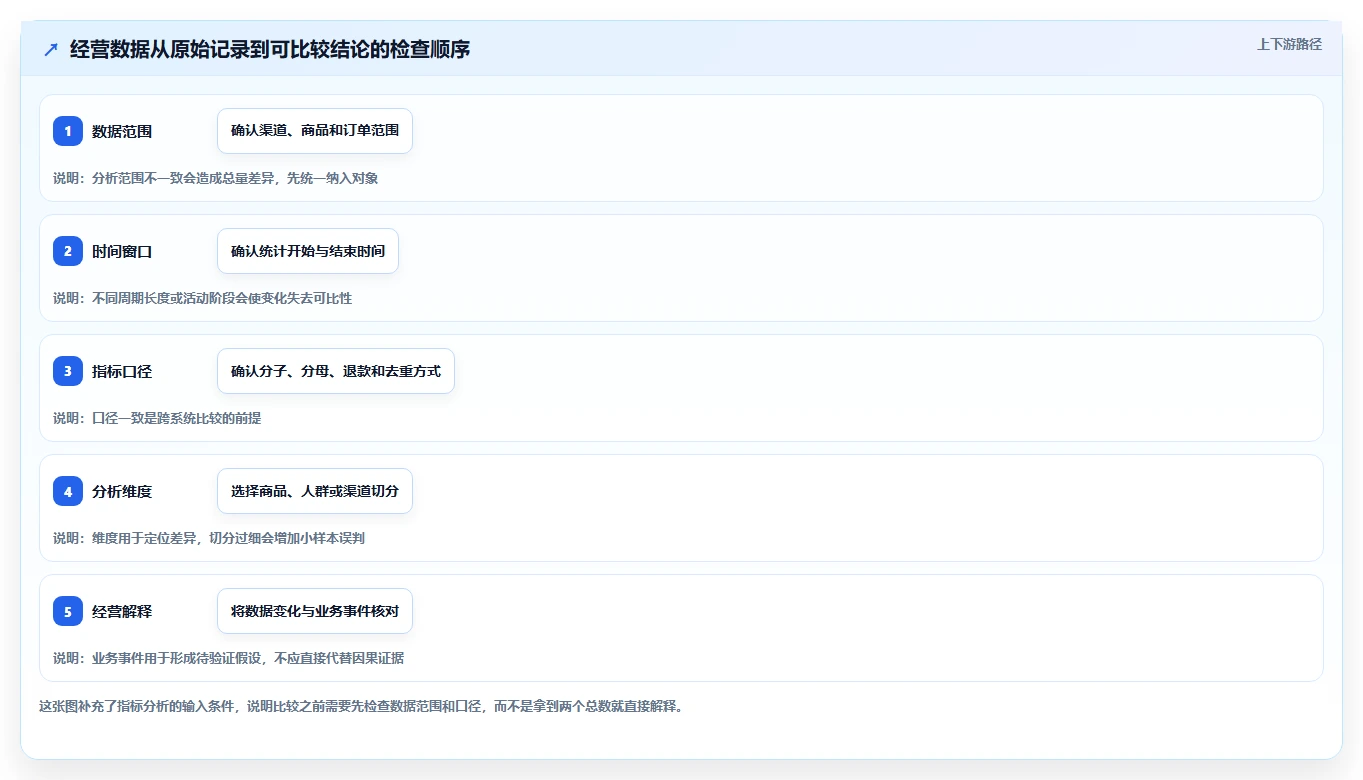Screen dimensions: 1363x780
Task: Click the 上下游路径 label in header
Action: [x=1289, y=44]
